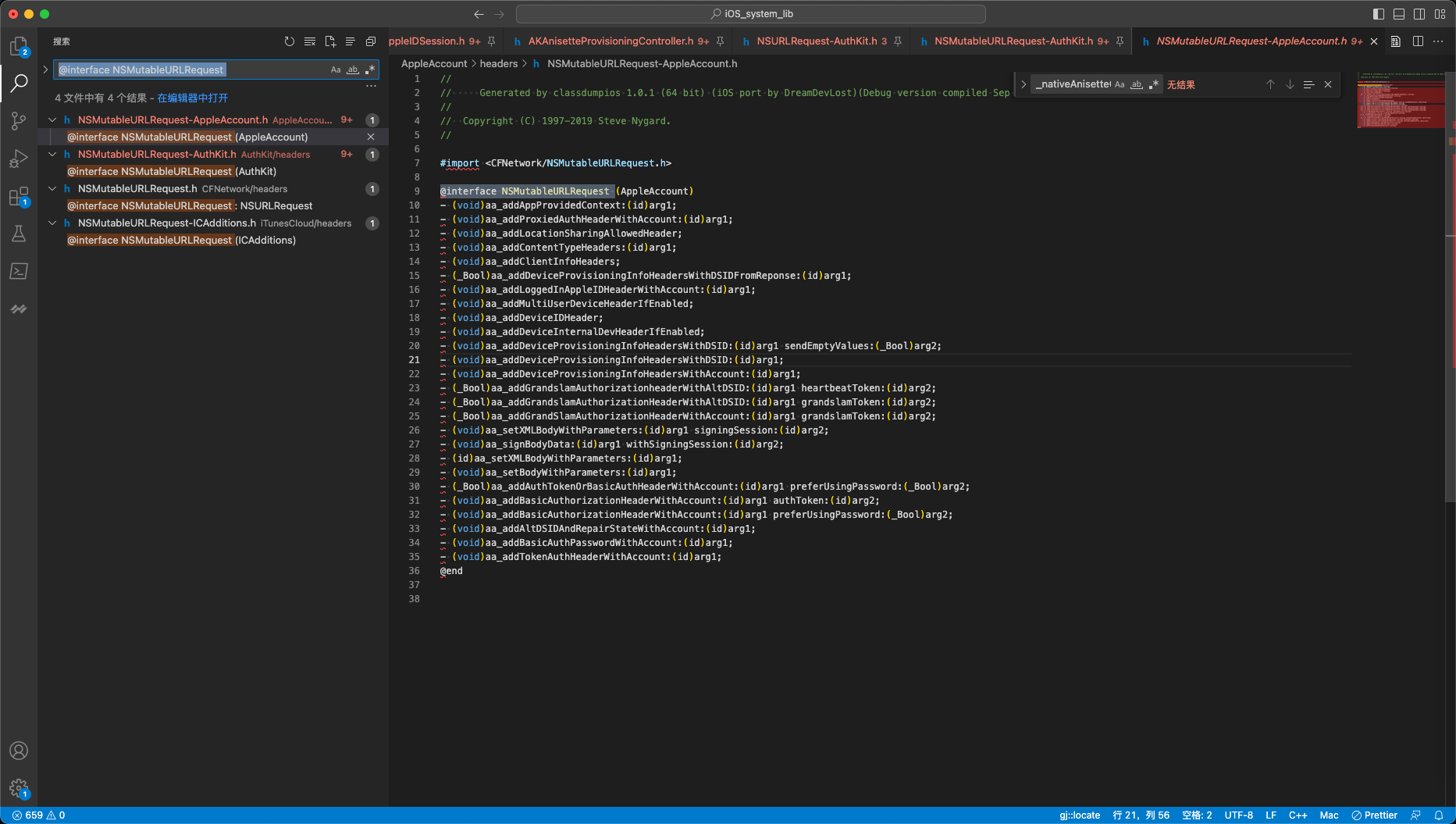Open the Source Control view
1456x824 pixels.
click(x=19, y=120)
